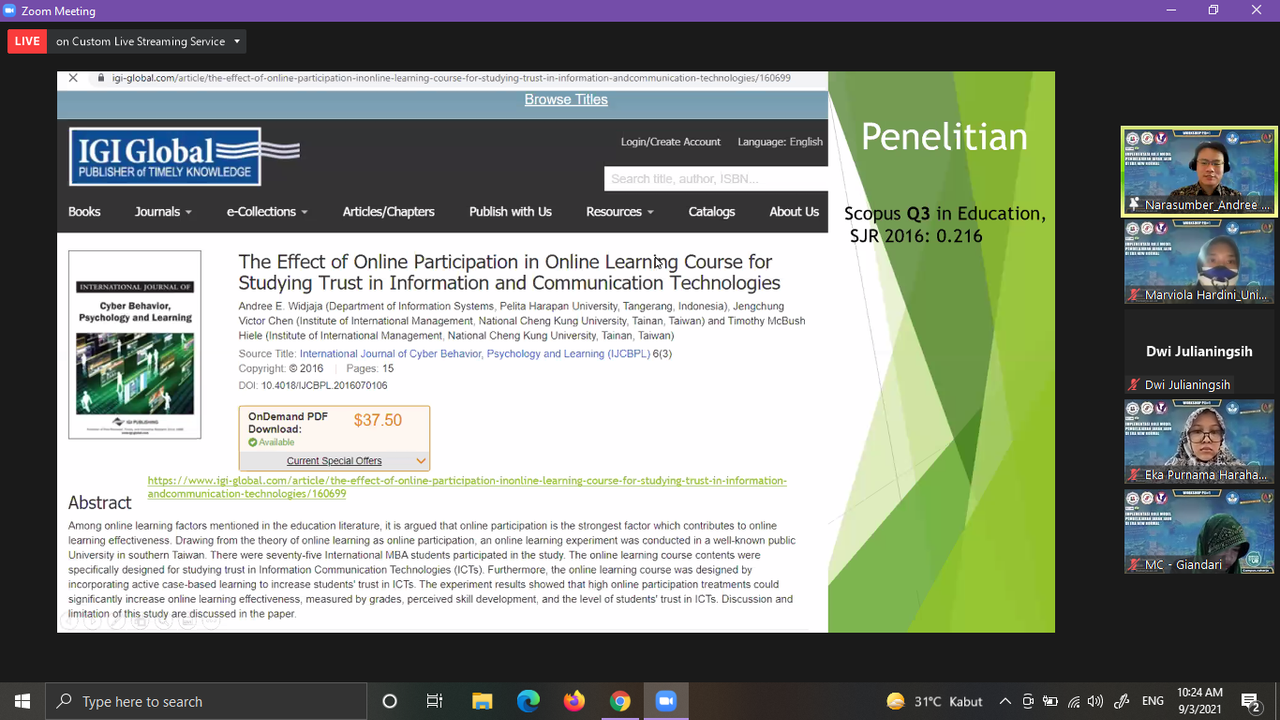
Task: Click the red LIVE streaming badge
Action: [x=27, y=41]
